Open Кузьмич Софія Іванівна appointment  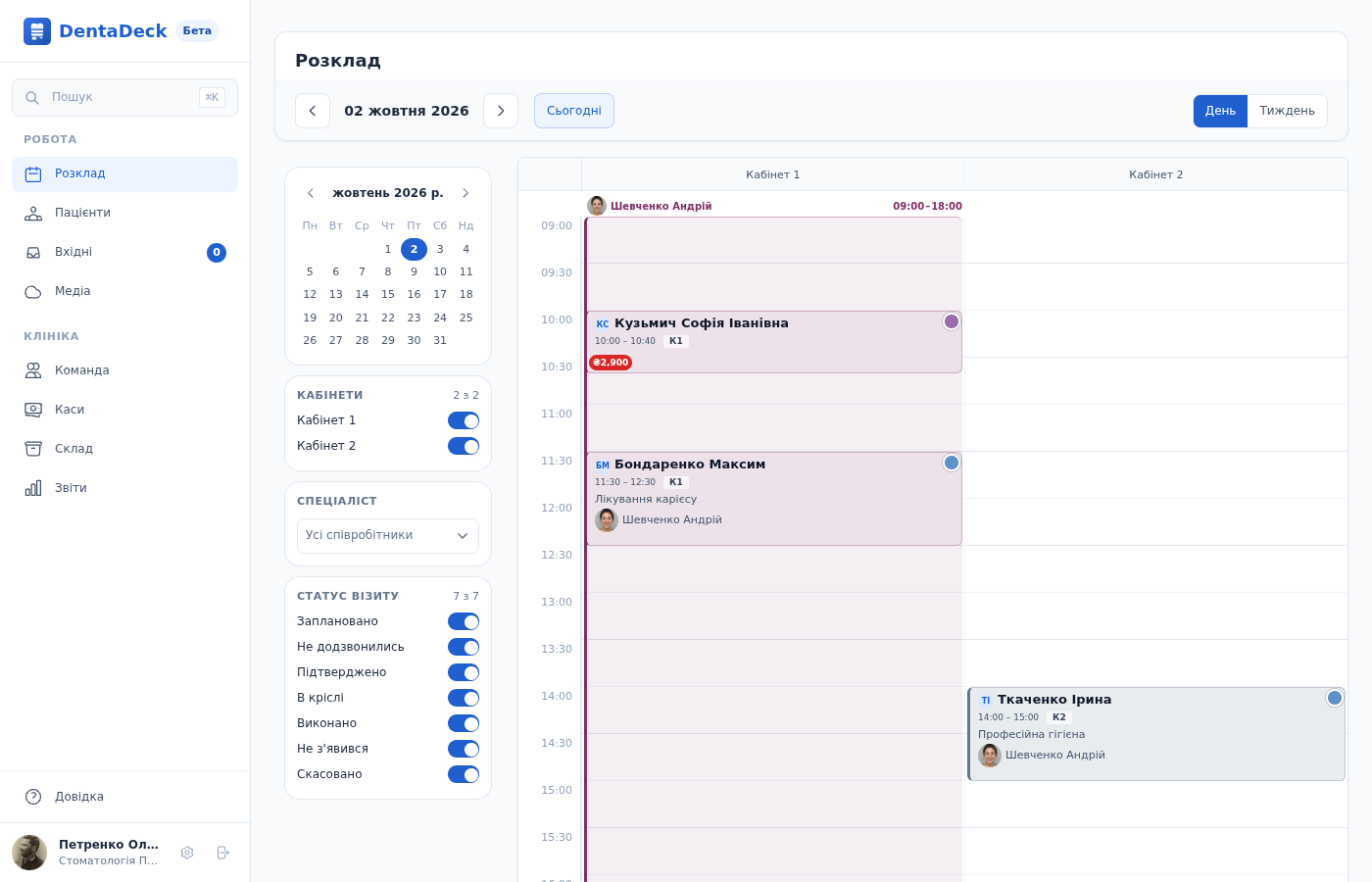pyautogui.click(x=774, y=342)
